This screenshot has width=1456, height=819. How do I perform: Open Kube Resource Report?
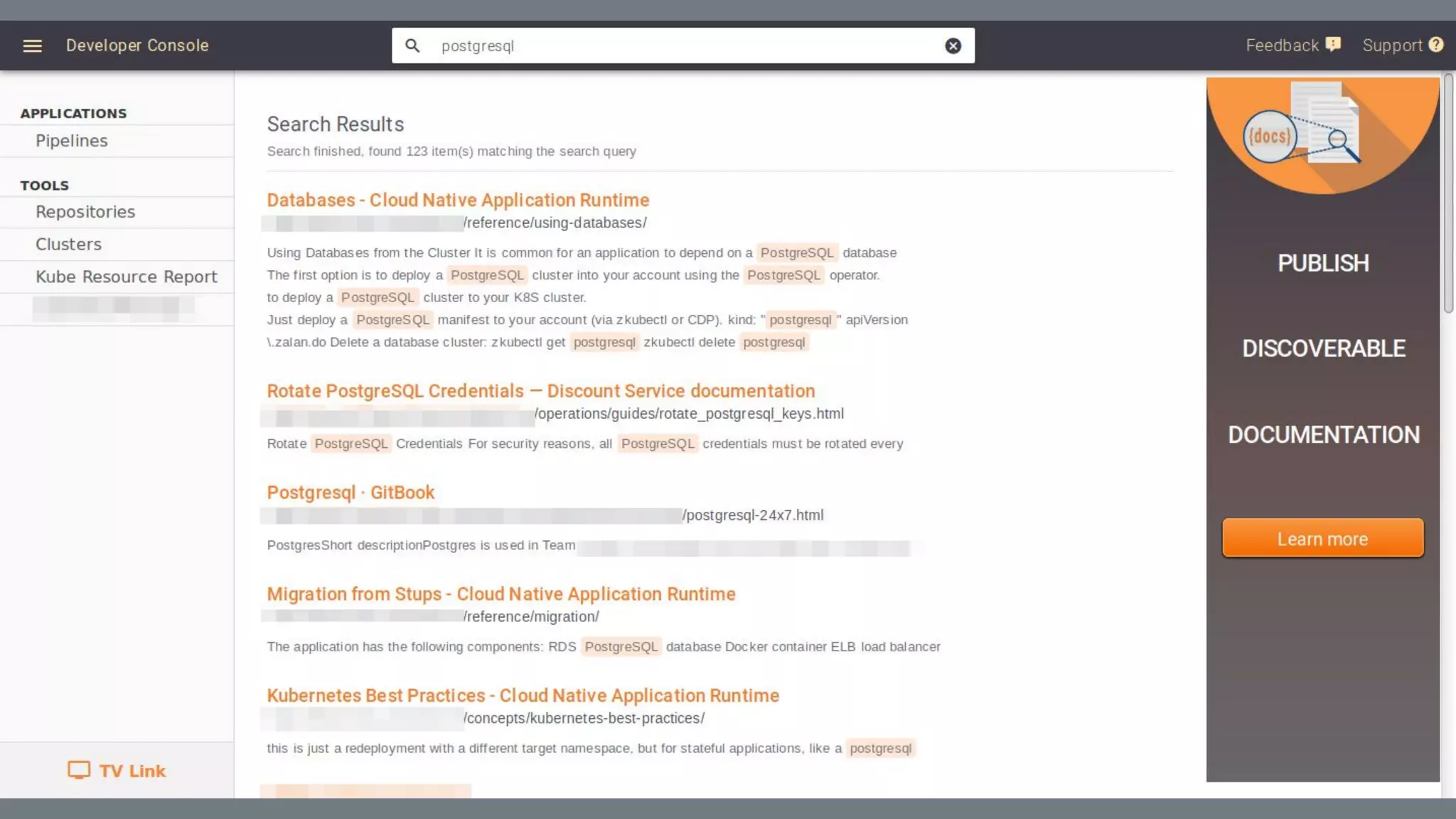127,277
